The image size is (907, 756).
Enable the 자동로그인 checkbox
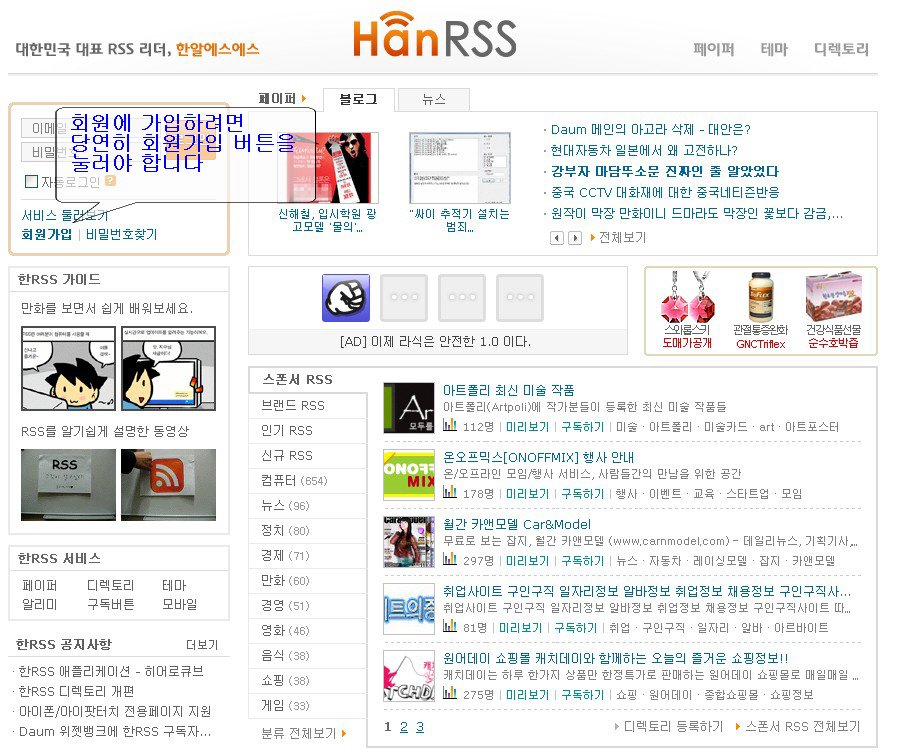point(31,181)
